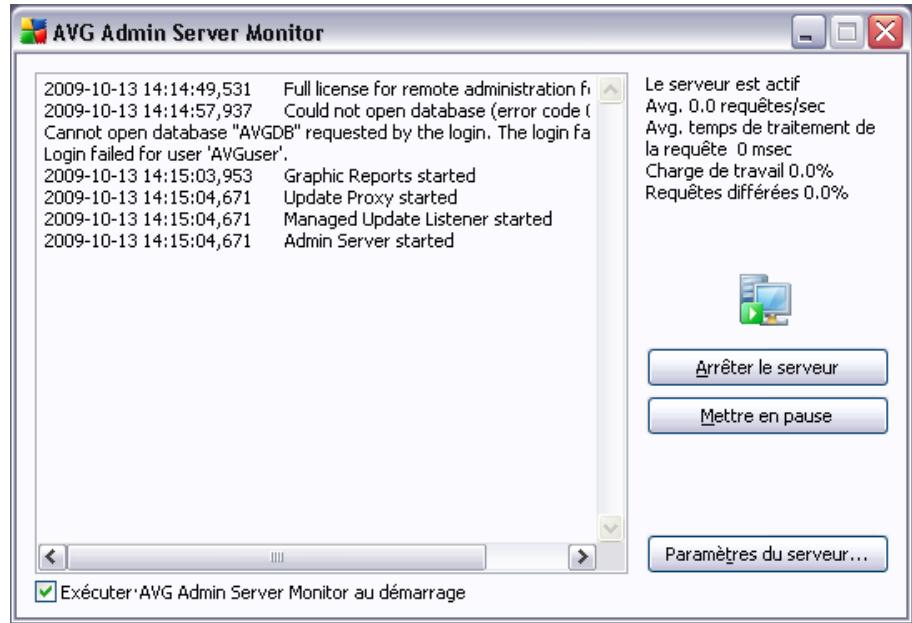This screenshot has height=623, width=912.
Task: Select the 'Graphic Reports started' log line
Action: click(x=259, y=176)
